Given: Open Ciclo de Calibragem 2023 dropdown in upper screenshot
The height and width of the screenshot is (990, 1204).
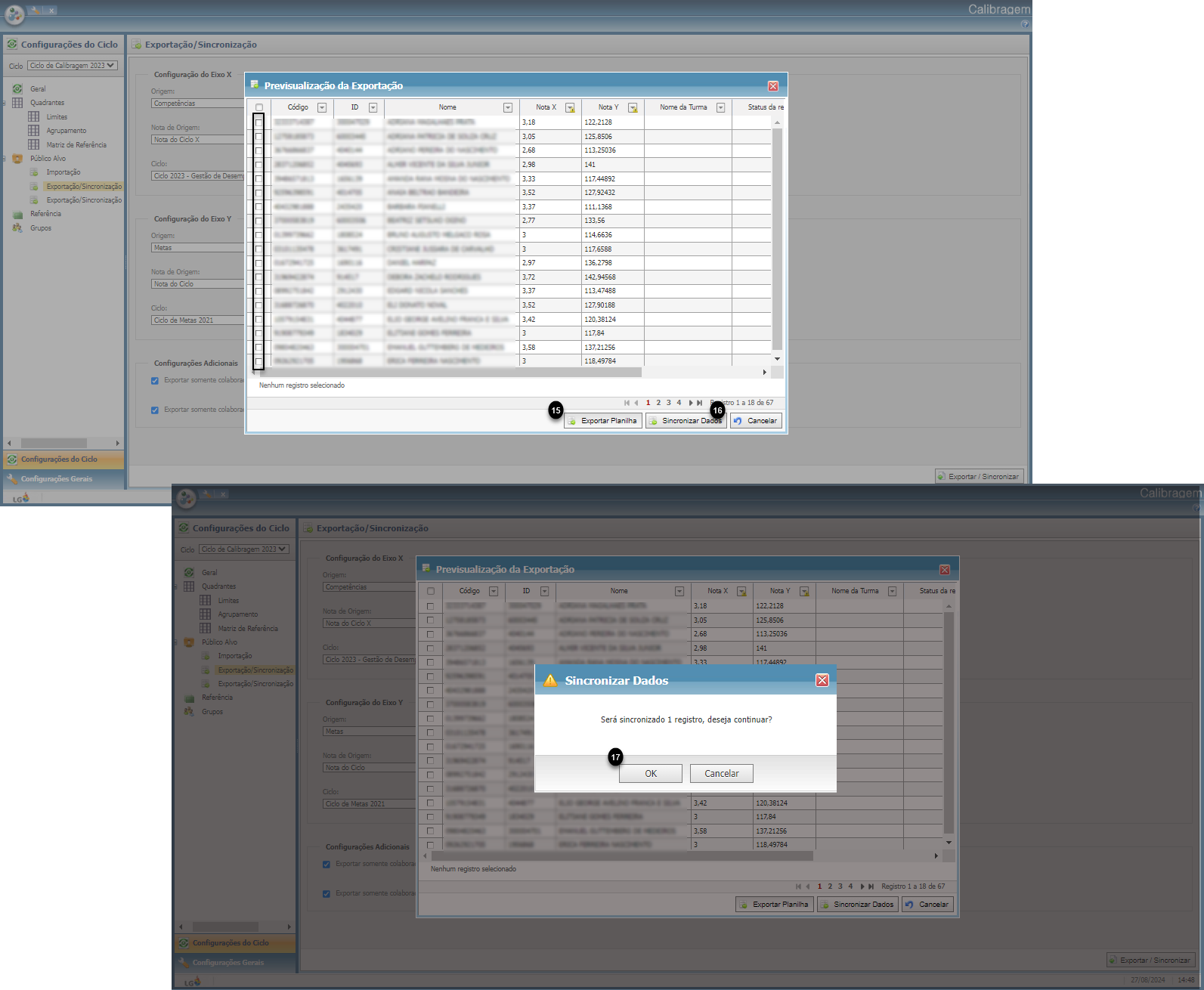Looking at the screenshot, I should [73, 66].
